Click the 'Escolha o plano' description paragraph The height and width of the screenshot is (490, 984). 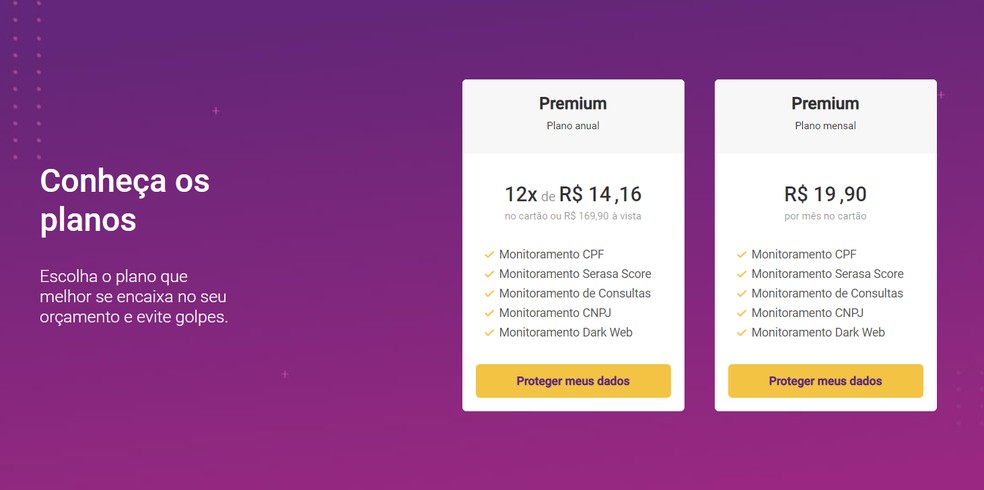click(134, 296)
